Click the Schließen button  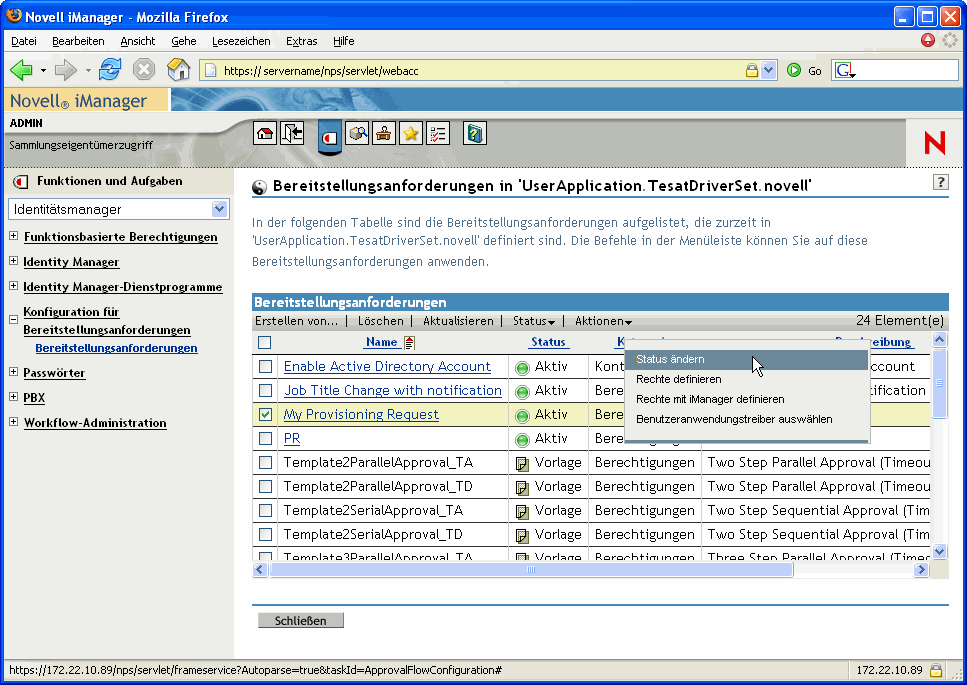click(x=300, y=620)
